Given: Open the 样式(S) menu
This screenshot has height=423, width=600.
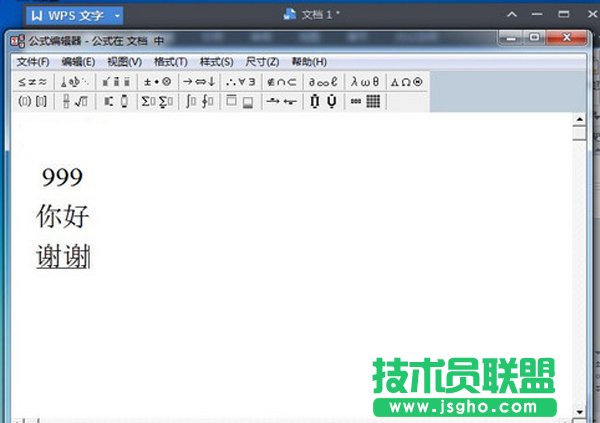Looking at the screenshot, I should [x=216, y=62].
